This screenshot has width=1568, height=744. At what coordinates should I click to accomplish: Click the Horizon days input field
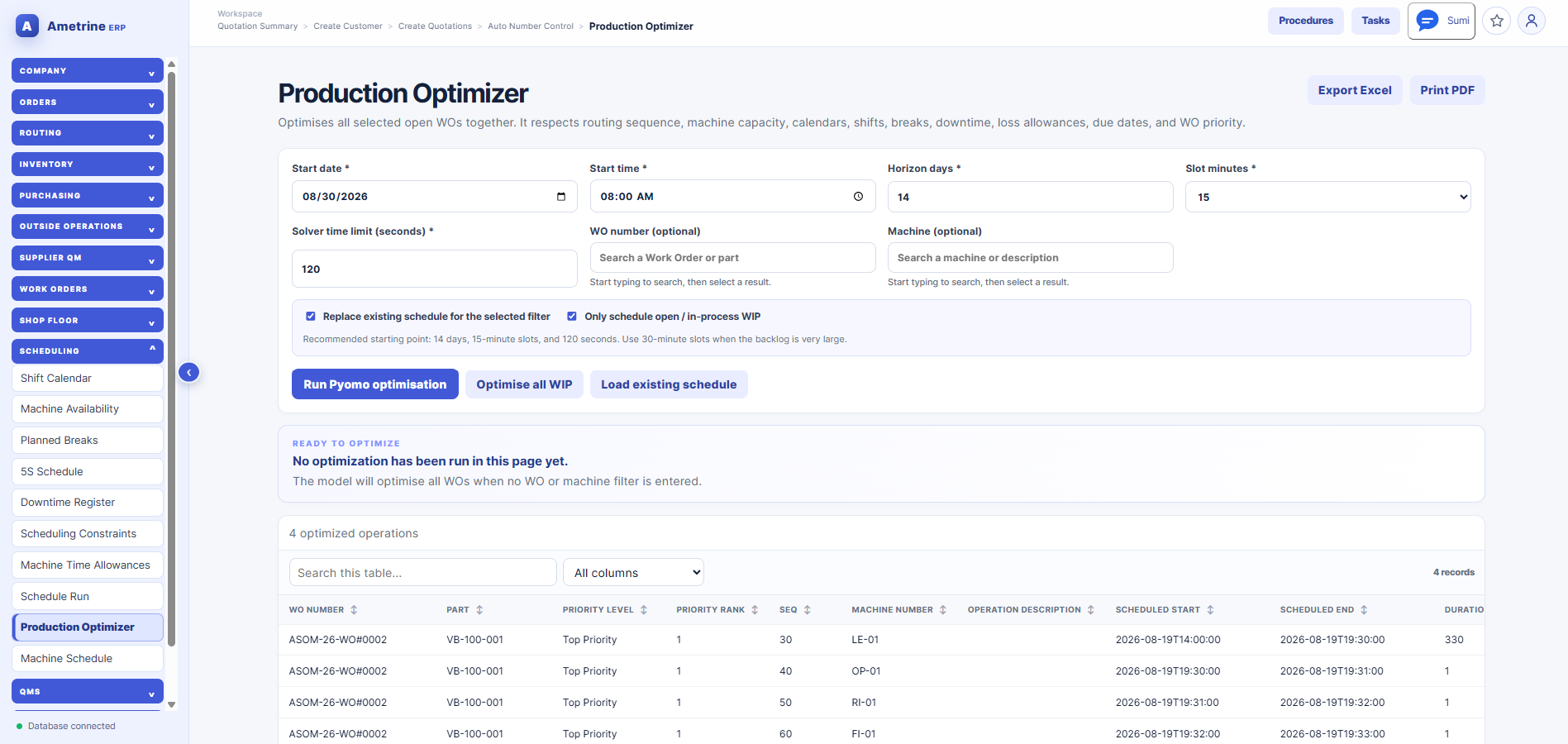(1030, 197)
